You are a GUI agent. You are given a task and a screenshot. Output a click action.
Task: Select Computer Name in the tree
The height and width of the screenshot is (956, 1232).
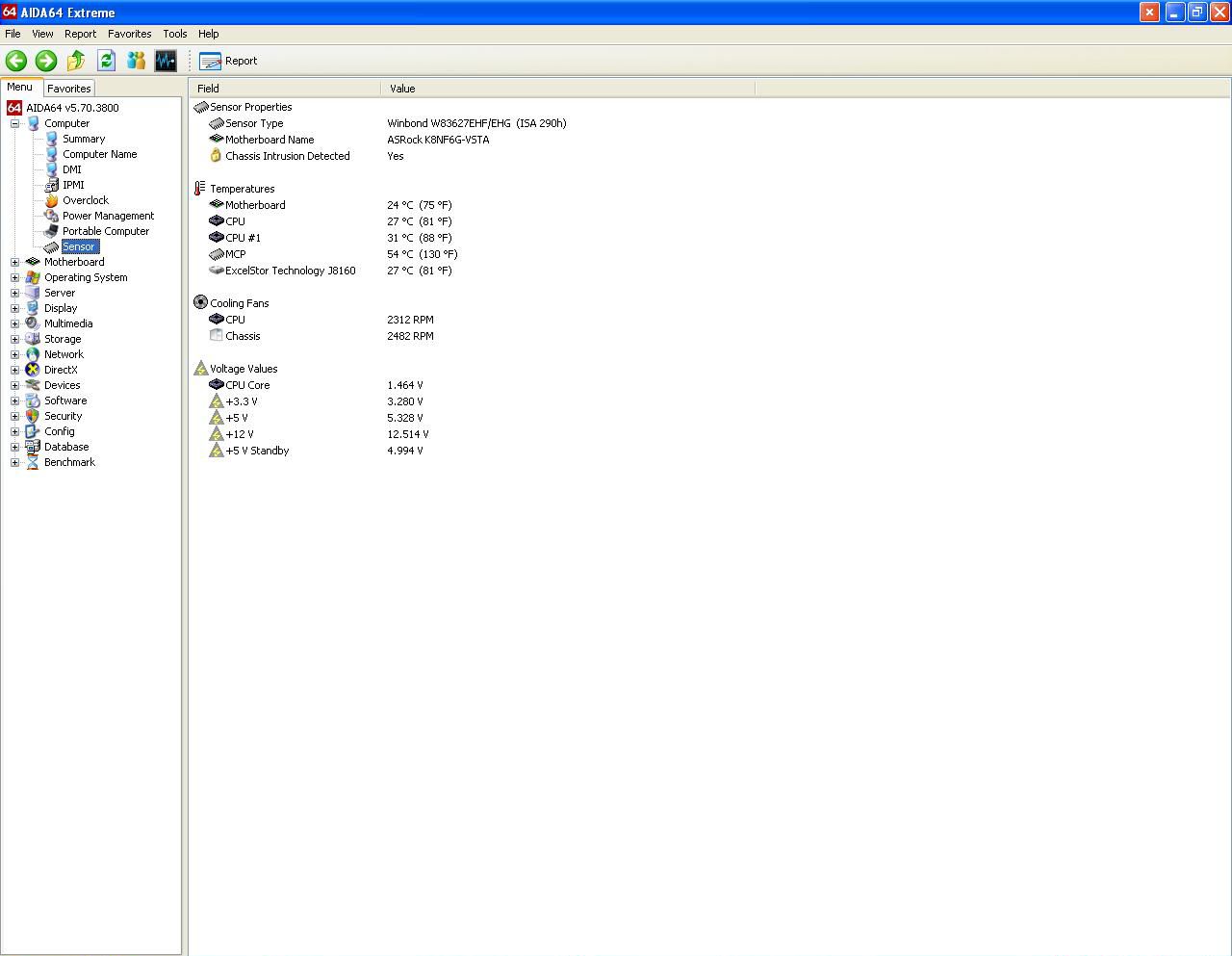100,154
